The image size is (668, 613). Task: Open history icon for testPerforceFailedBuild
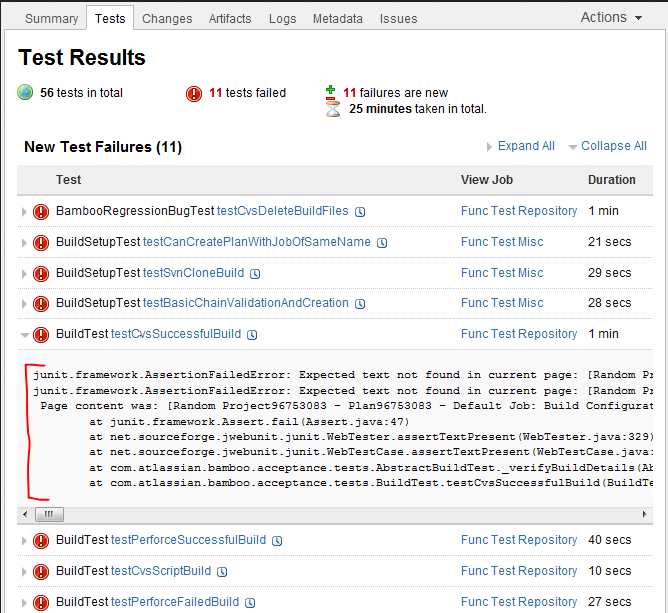coord(250,603)
